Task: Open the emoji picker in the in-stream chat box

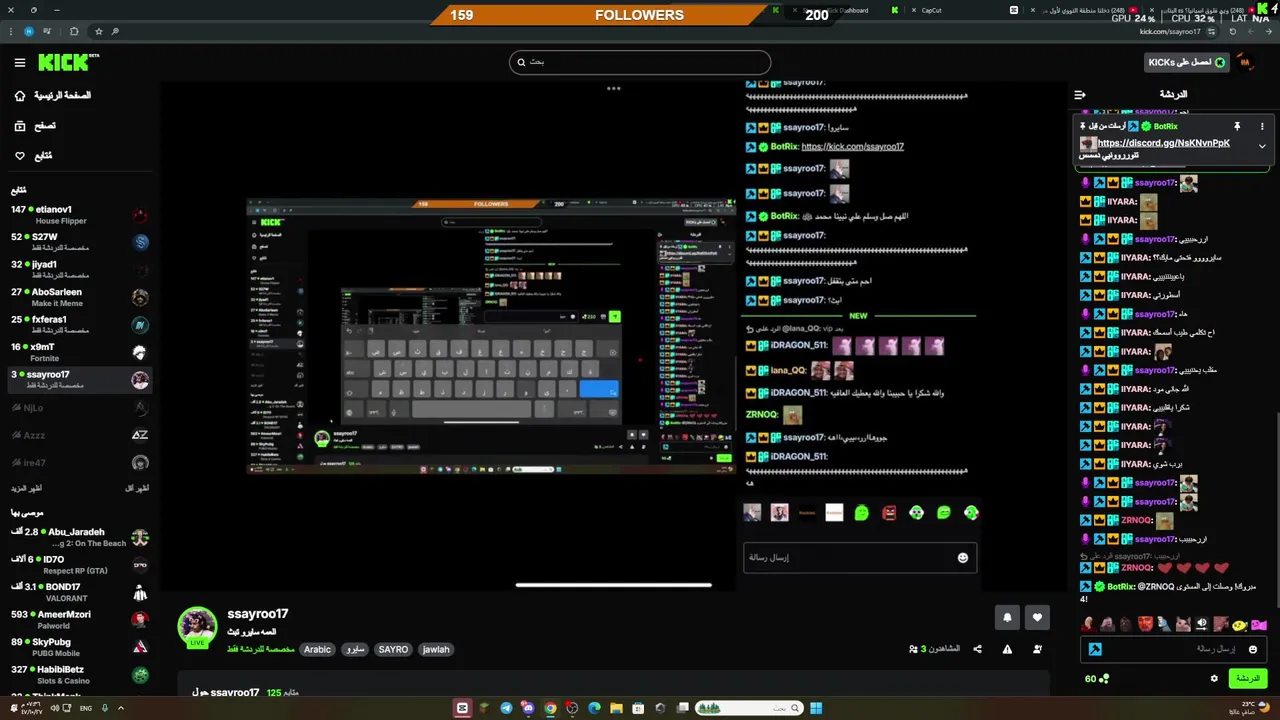Action: 963,558
